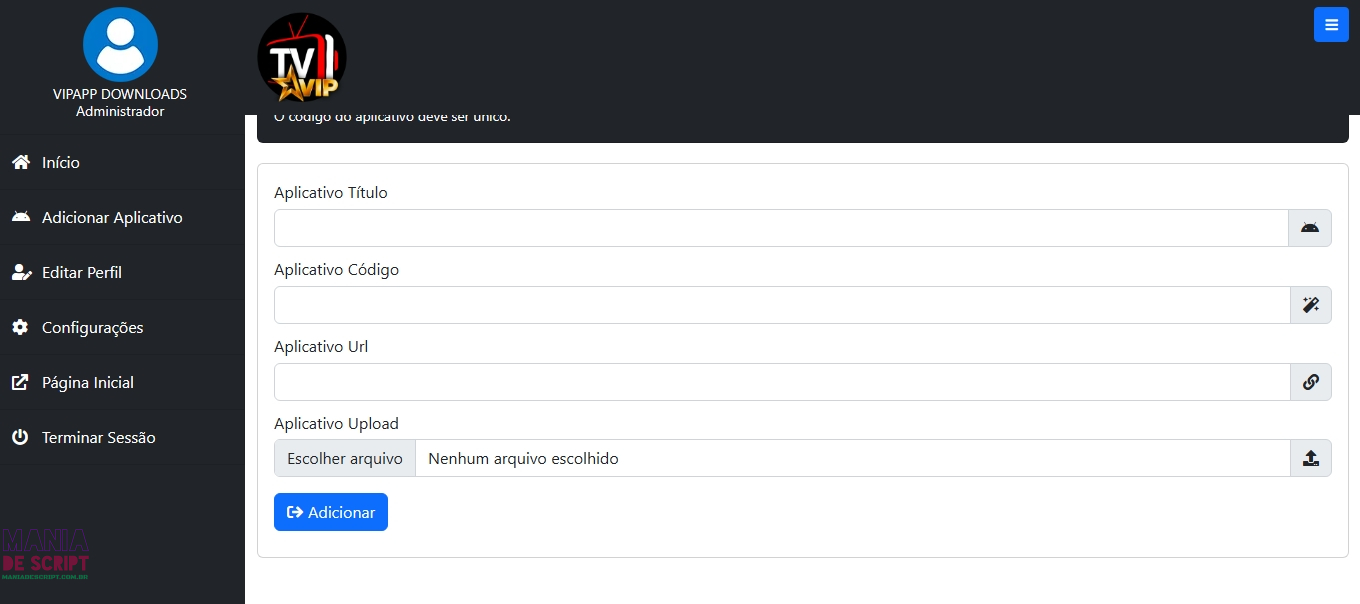Screen dimensions: 1360x604
Task: Focus the Aplicativo Título input field
Action: coord(781,228)
